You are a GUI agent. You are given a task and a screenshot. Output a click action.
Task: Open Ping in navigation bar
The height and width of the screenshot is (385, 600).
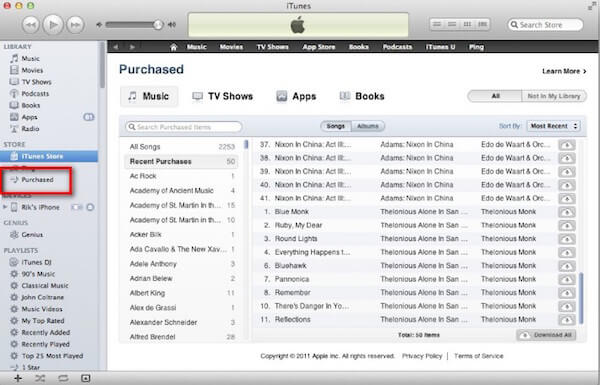476,47
